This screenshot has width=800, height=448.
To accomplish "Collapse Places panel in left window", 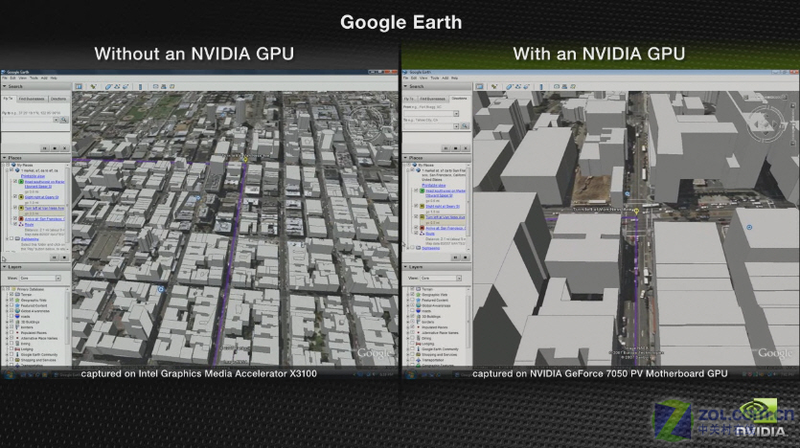I will [4, 158].
